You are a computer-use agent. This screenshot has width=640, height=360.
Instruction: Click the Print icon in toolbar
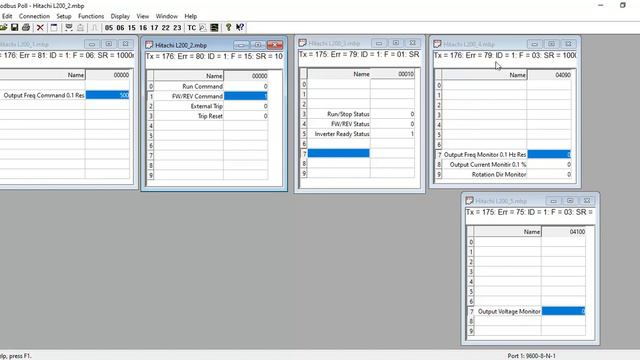pyautogui.click(x=26, y=27)
